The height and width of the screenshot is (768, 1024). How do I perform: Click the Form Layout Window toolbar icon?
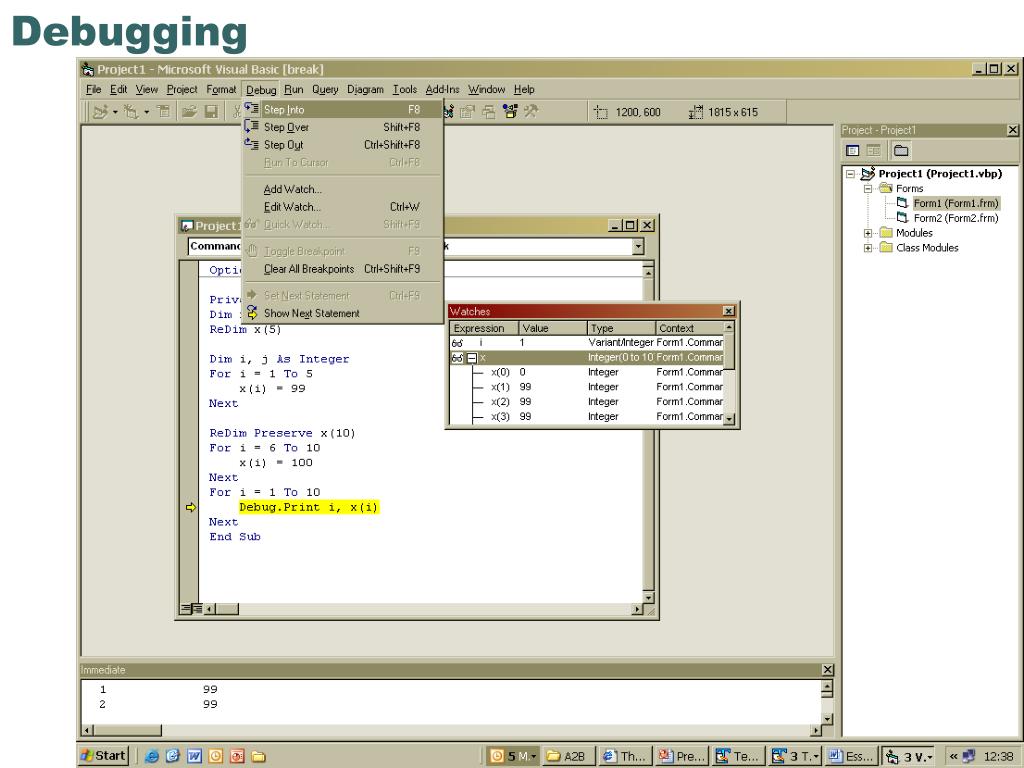(488, 112)
